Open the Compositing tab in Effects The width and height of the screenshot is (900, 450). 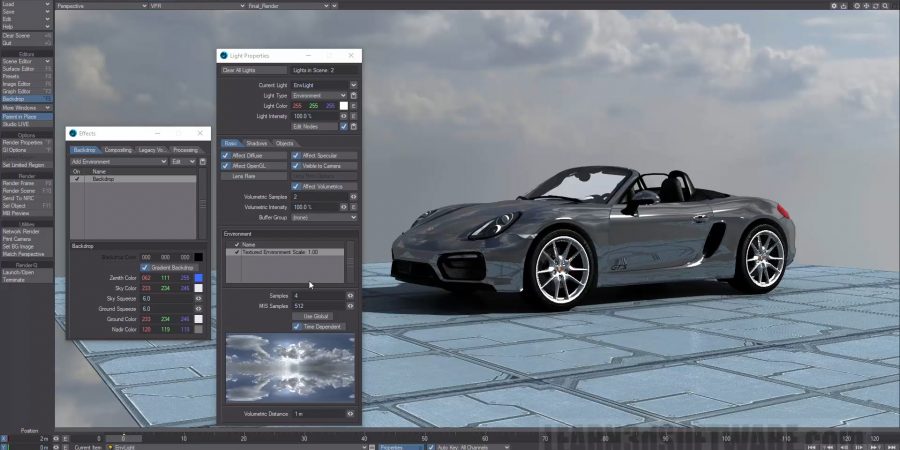(118, 150)
